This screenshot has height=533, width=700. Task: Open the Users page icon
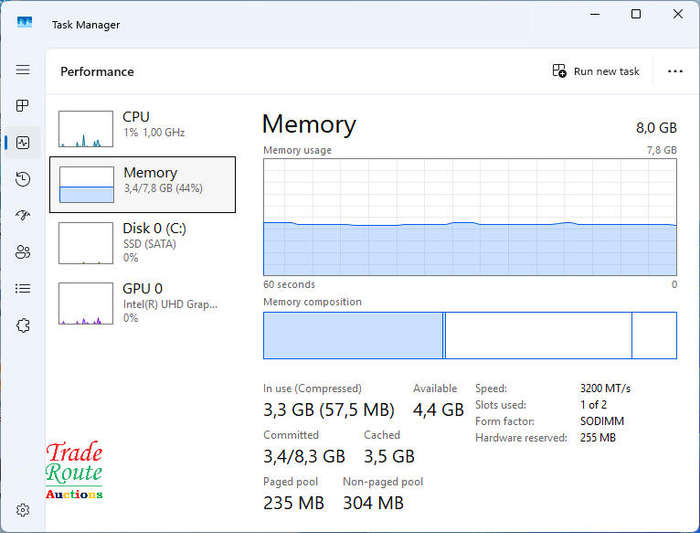(23, 252)
